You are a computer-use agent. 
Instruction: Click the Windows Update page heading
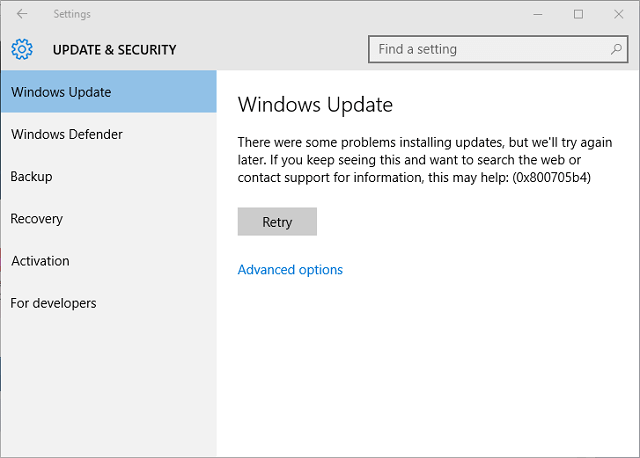(315, 105)
